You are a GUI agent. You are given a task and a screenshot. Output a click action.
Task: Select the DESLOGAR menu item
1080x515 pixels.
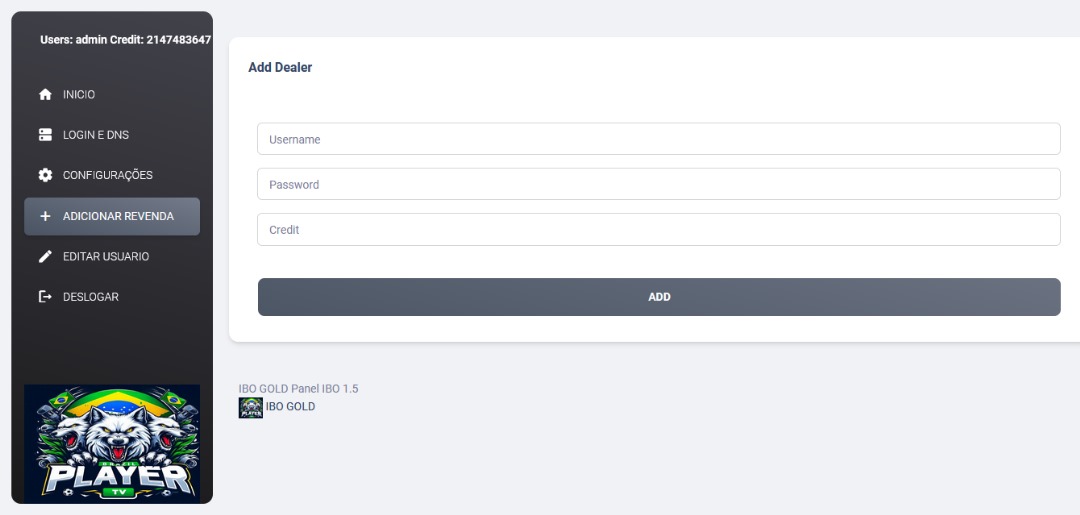coord(91,297)
